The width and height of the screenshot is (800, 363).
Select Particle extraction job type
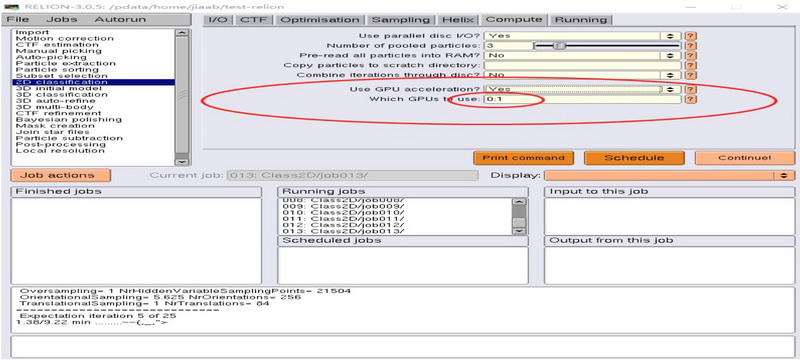(93, 63)
